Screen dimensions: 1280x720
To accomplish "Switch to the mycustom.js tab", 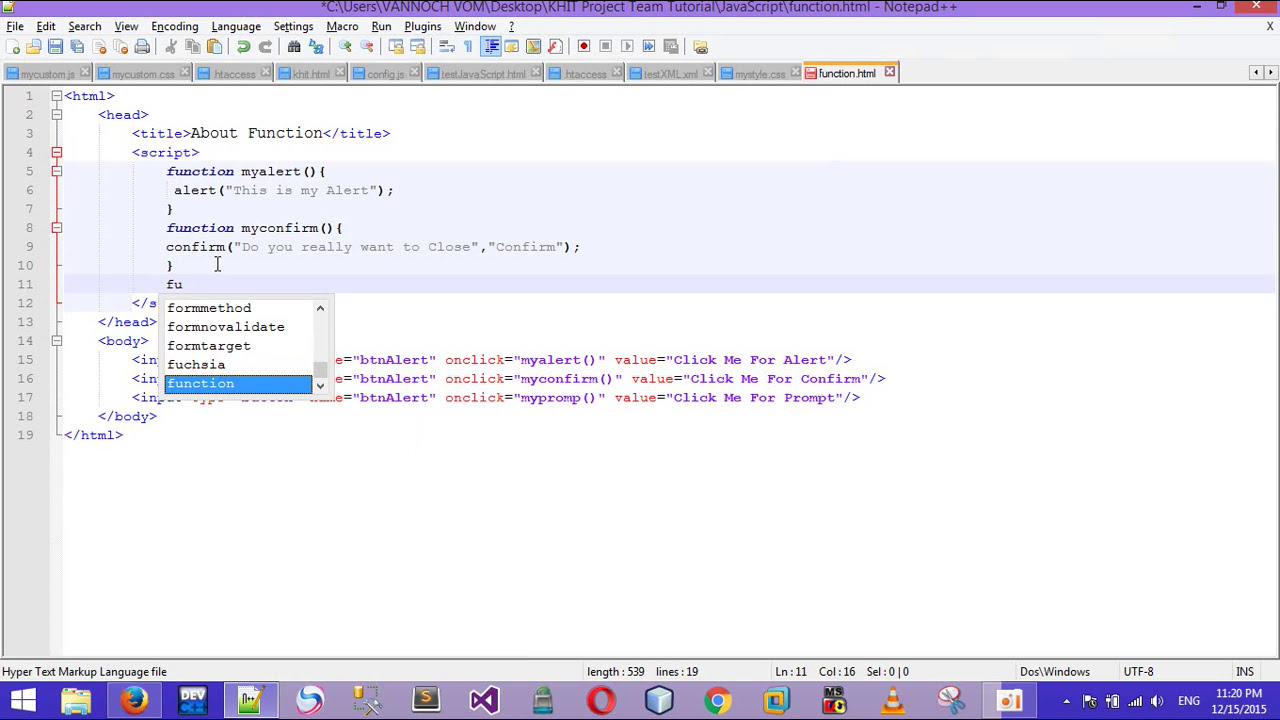I will point(46,74).
